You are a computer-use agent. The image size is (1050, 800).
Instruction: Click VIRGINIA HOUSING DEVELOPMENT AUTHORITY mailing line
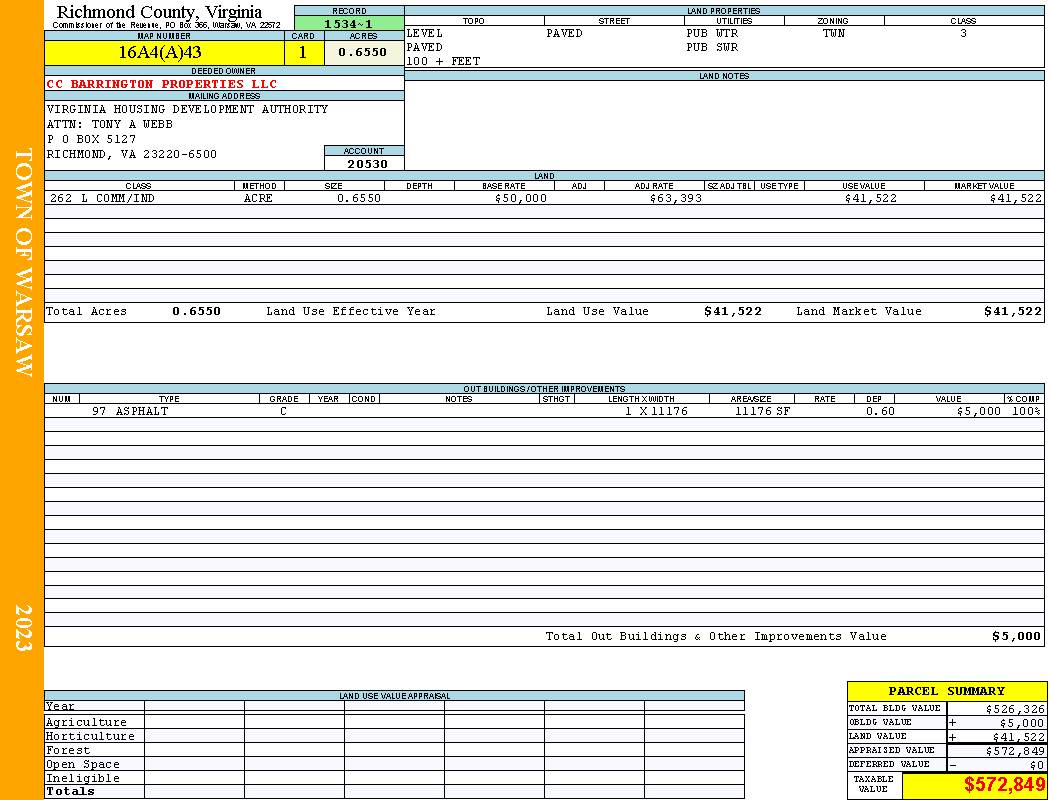188,109
